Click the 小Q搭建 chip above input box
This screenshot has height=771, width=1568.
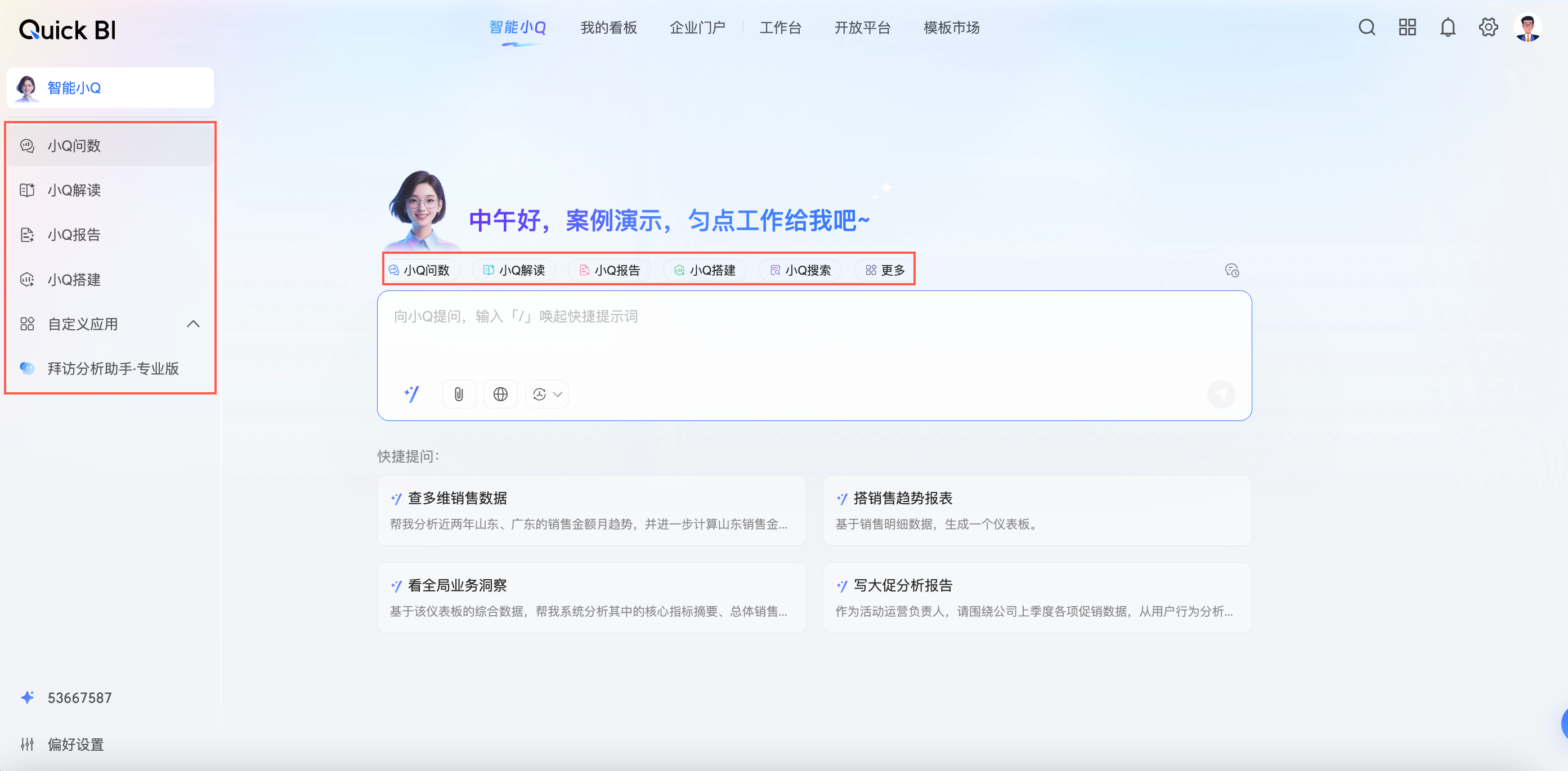coord(705,270)
